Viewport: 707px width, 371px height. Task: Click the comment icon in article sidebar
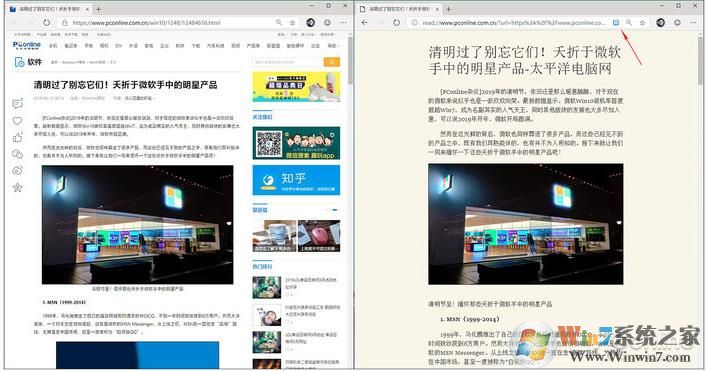17,104
